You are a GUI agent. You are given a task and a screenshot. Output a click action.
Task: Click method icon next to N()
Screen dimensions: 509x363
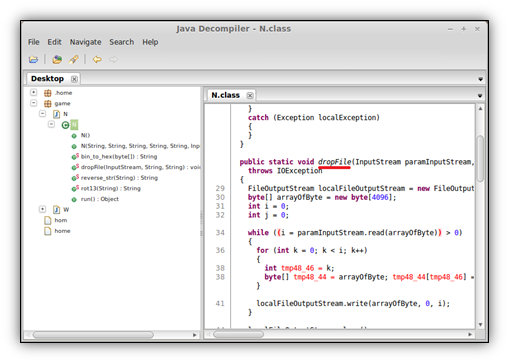(x=74, y=136)
